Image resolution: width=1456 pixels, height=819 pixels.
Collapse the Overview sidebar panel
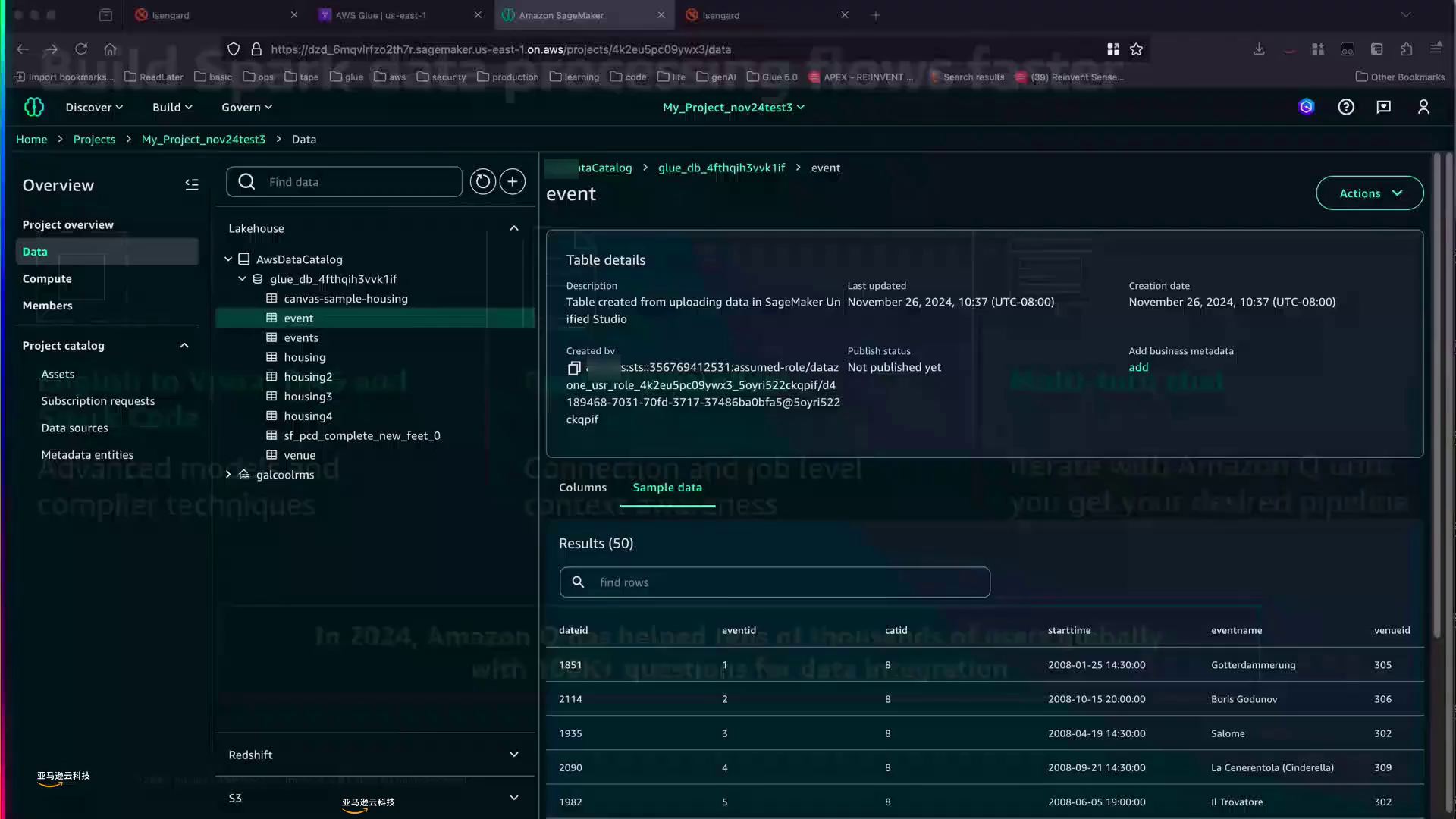click(x=192, y=184)
